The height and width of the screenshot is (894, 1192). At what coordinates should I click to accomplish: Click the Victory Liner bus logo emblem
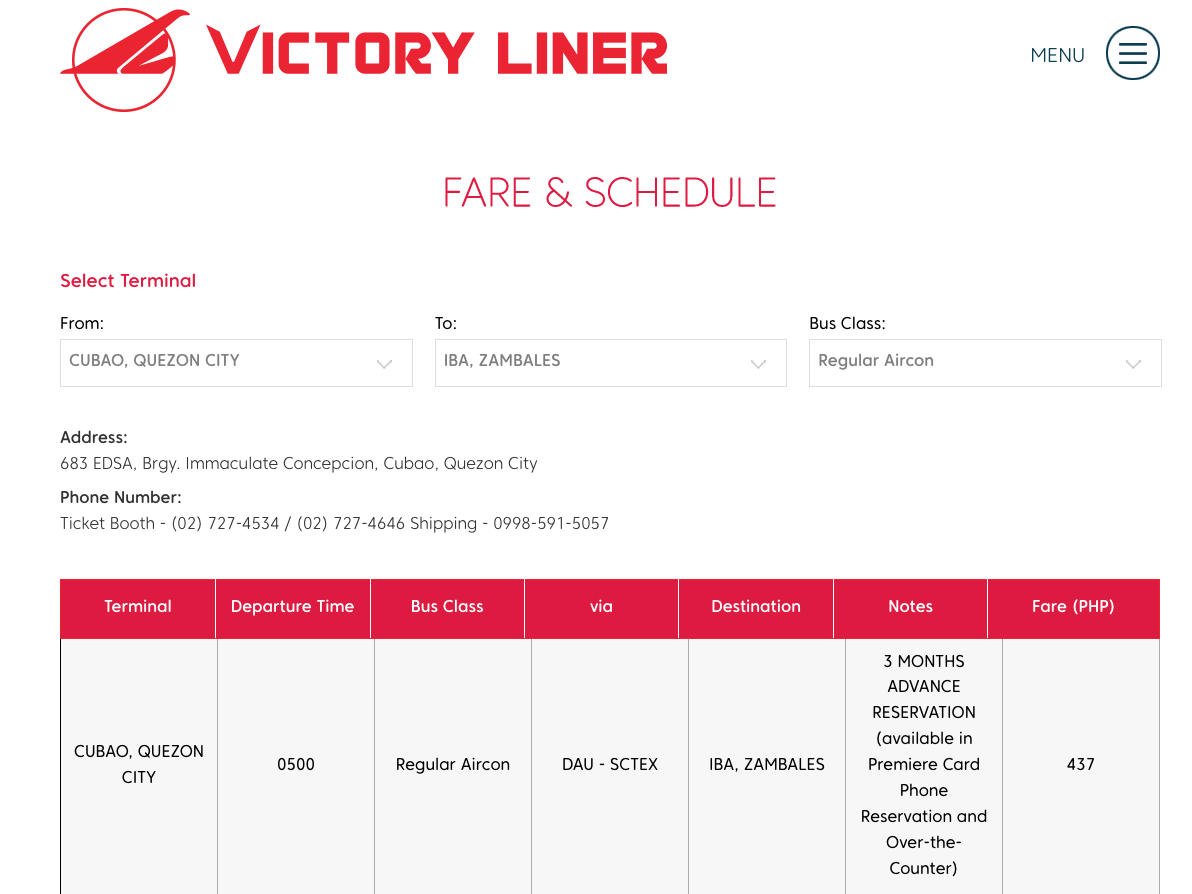click(x=125, y=60)
